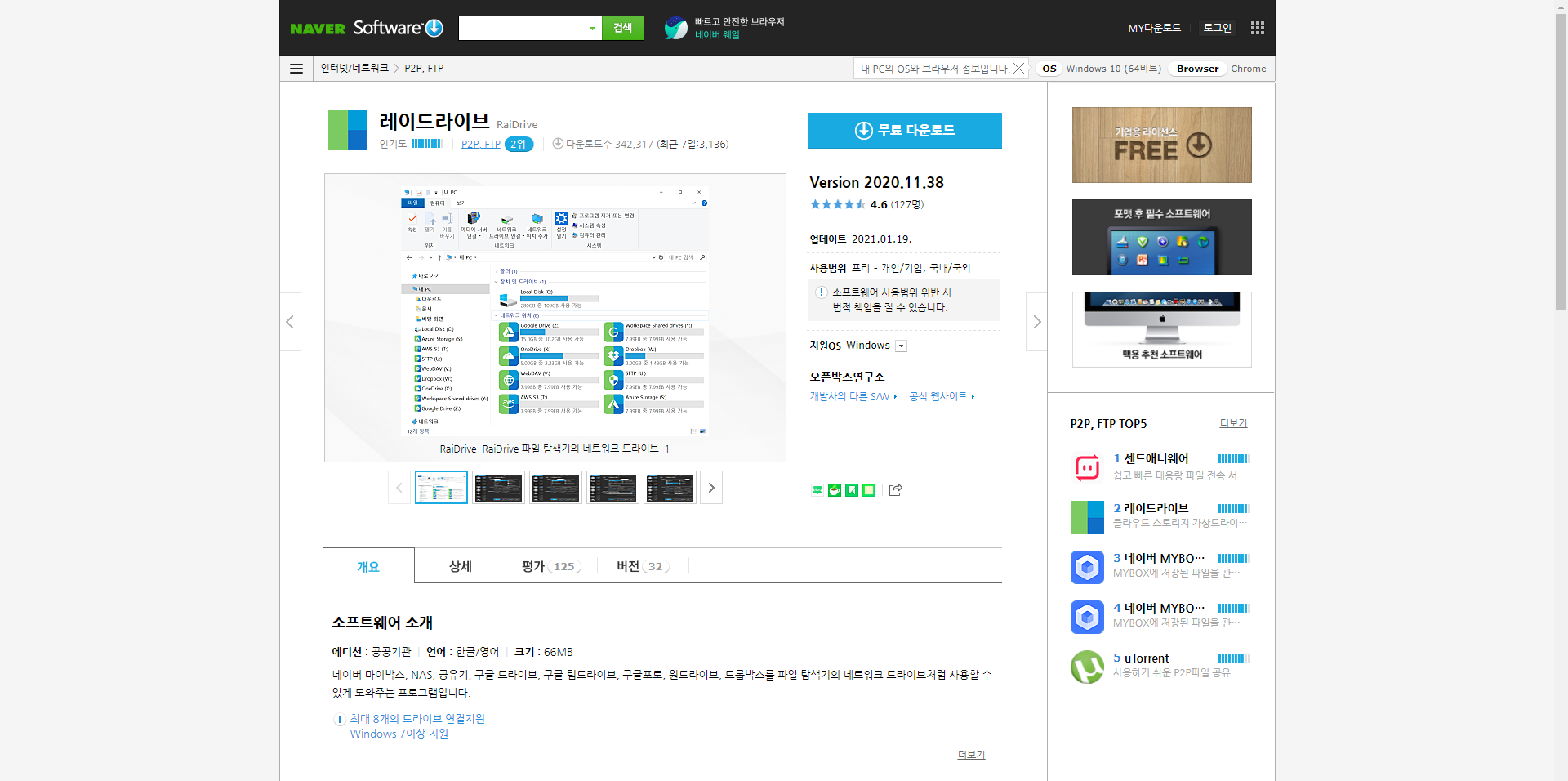The height and width of the screenshot is (781, 1568).
Task: Open the reviews tab with 125
Action: coord(550,566)
